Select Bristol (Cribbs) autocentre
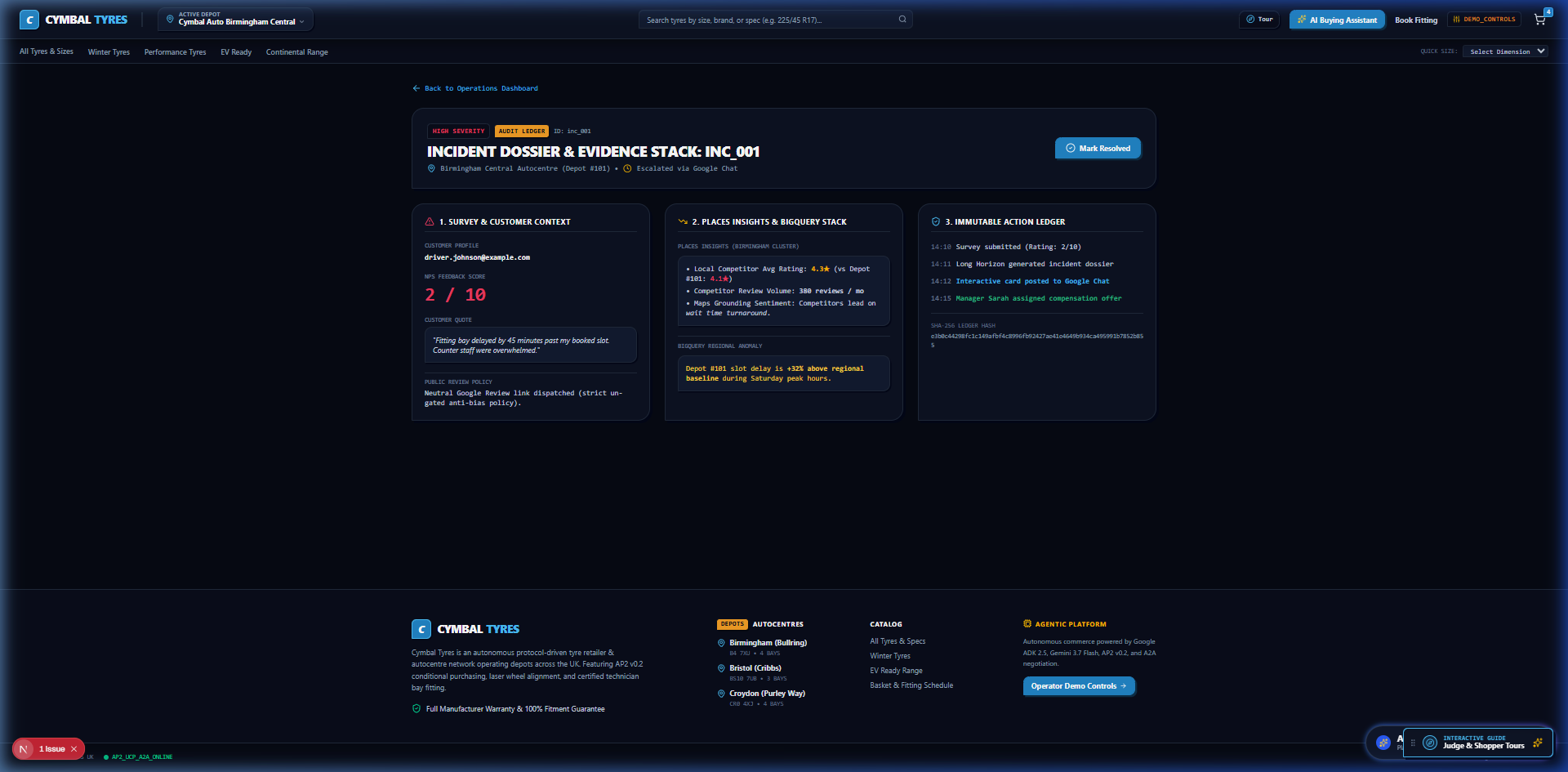This screenshot has width=1568, height=772. point(755,668)
